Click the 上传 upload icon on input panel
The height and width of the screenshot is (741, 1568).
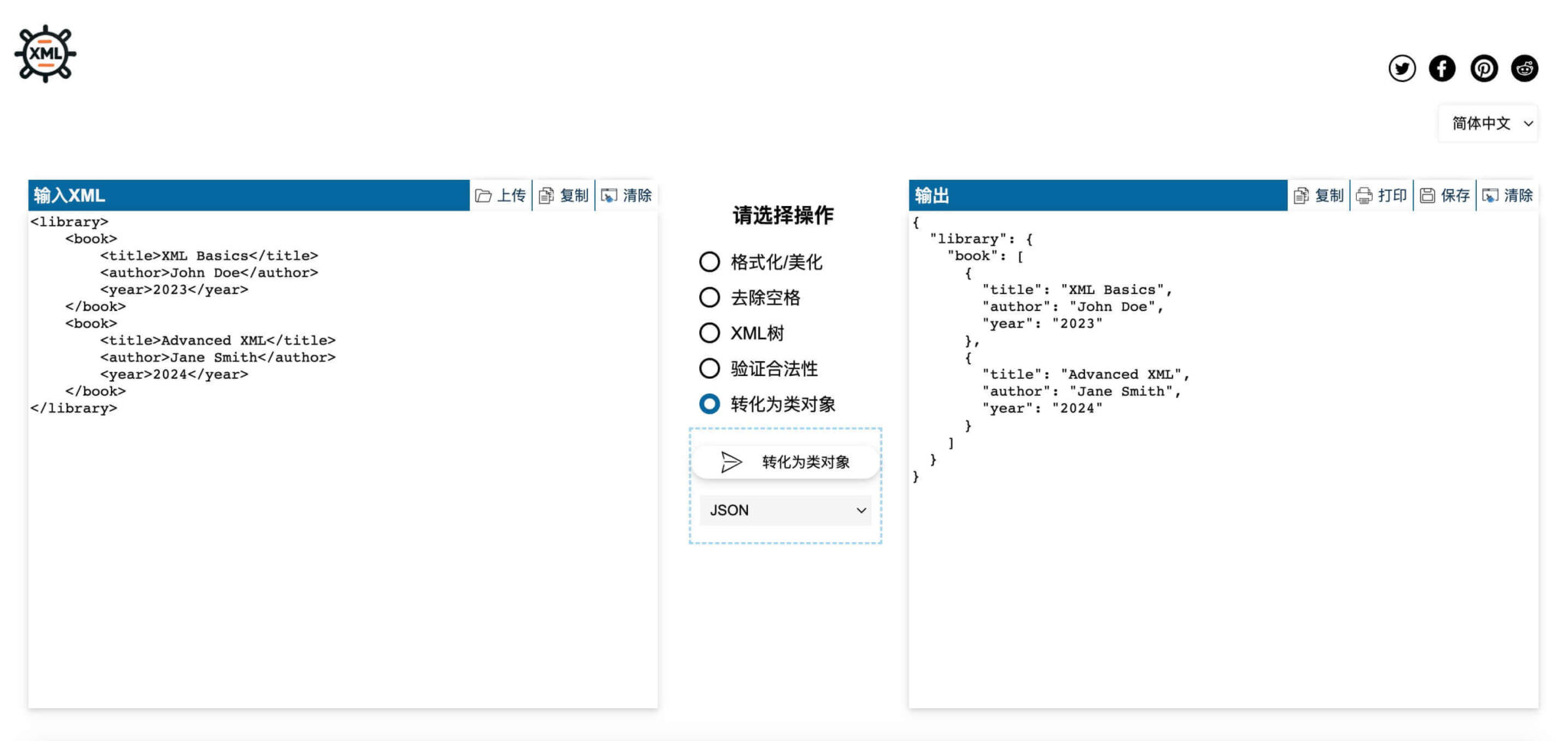pyautogui.click(x=501, y=194)
